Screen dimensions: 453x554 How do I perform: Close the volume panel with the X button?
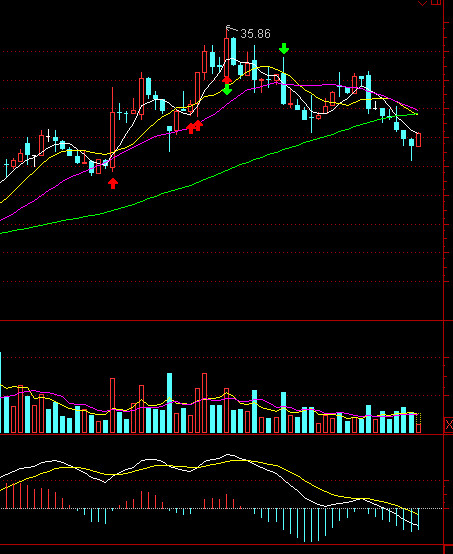tap(448, 424)
